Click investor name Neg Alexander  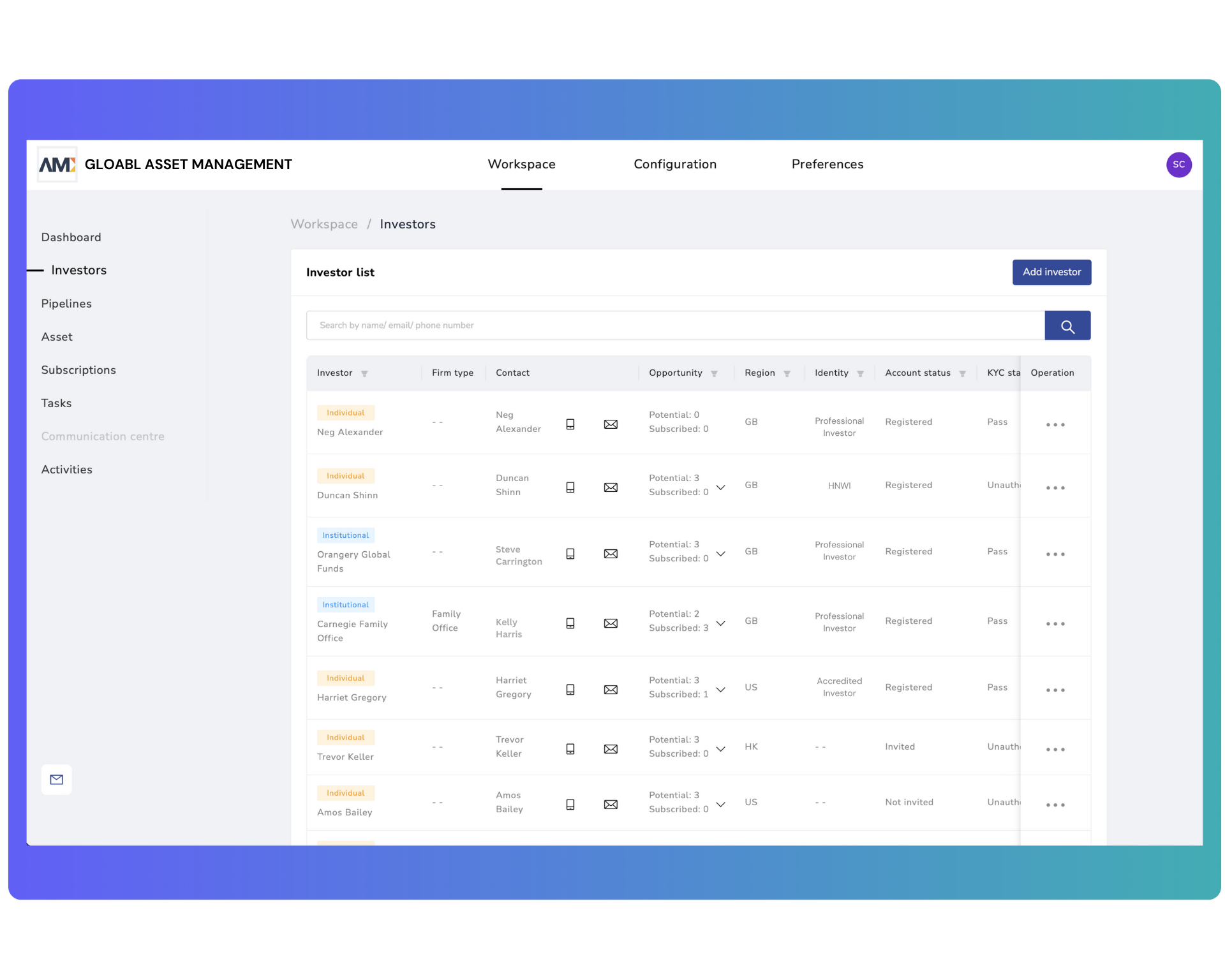350,432
